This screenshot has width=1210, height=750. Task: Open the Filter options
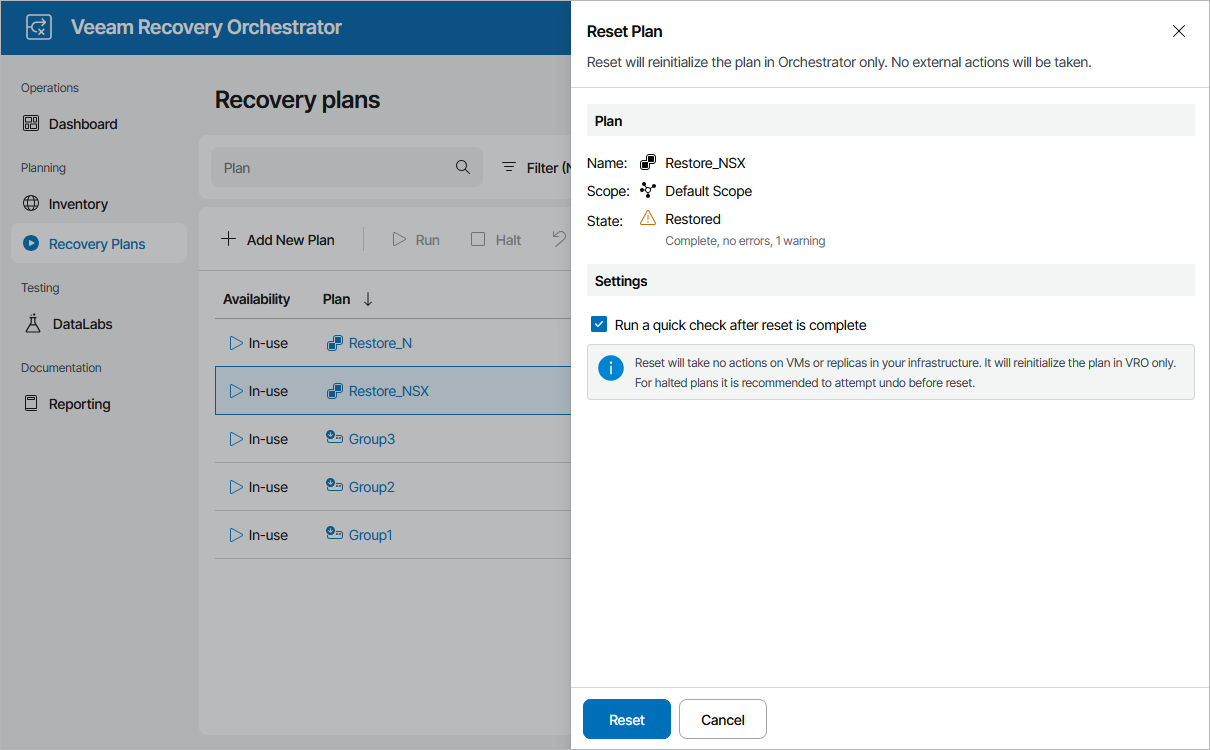tap(535, 168)
